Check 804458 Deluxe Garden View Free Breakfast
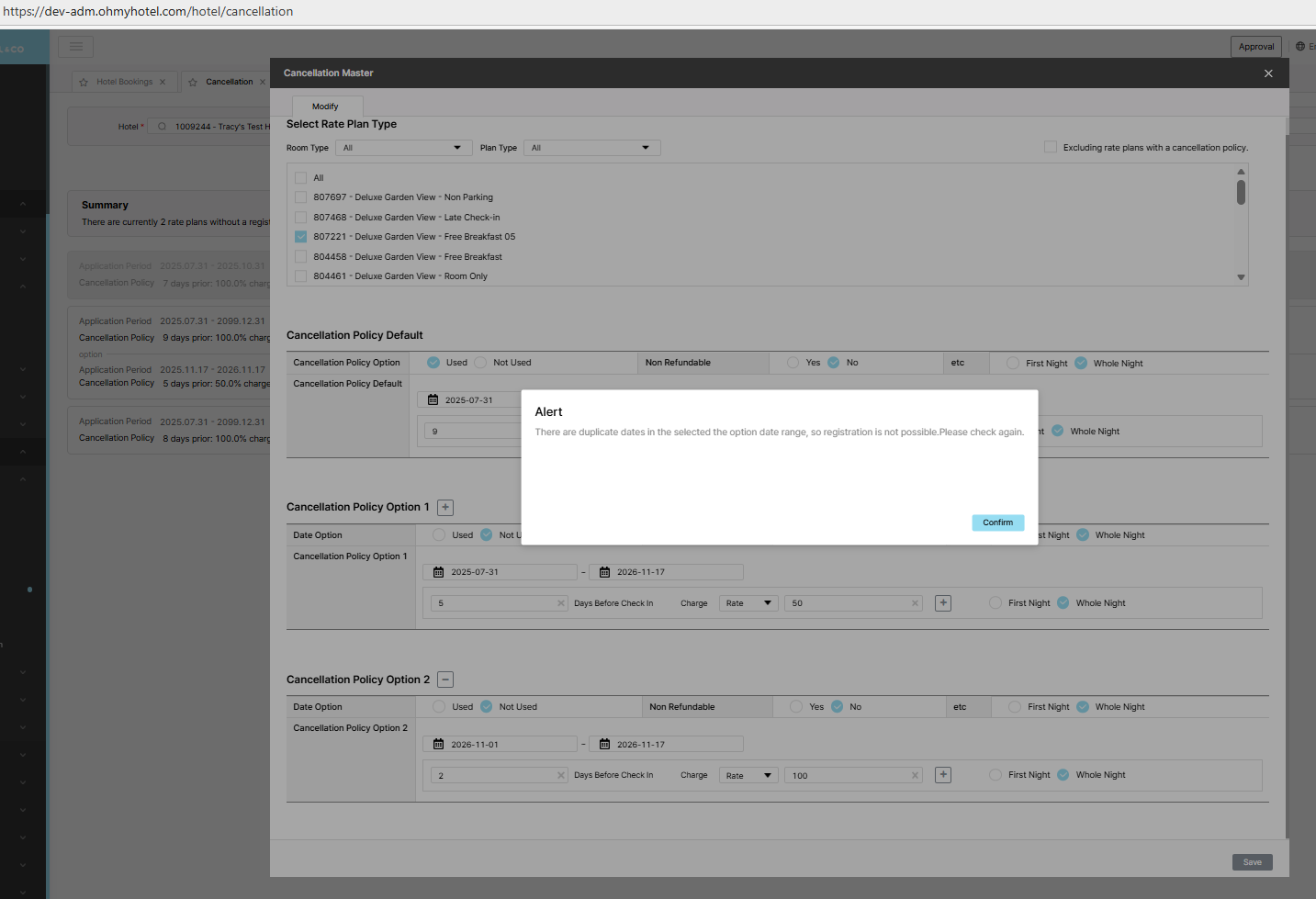 [x=300, y=257]
